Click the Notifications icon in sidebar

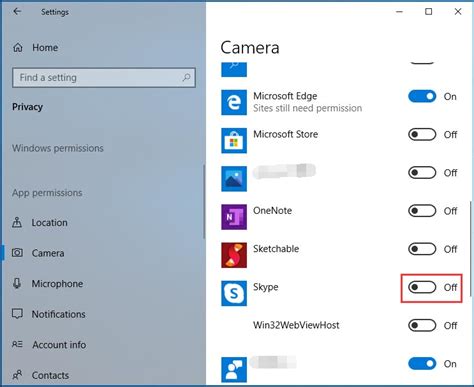17,314
